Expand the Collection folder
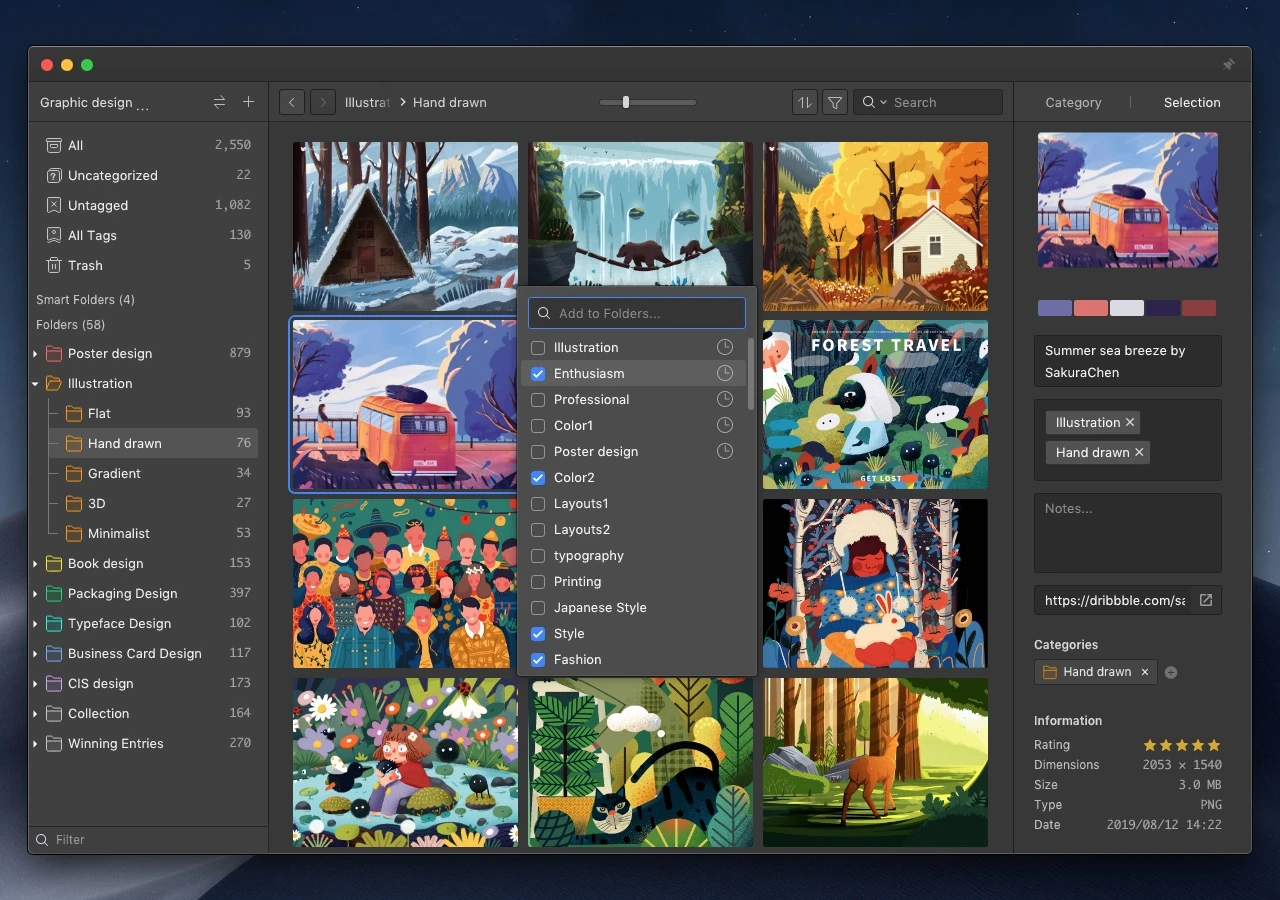 (x=35, y=714)
